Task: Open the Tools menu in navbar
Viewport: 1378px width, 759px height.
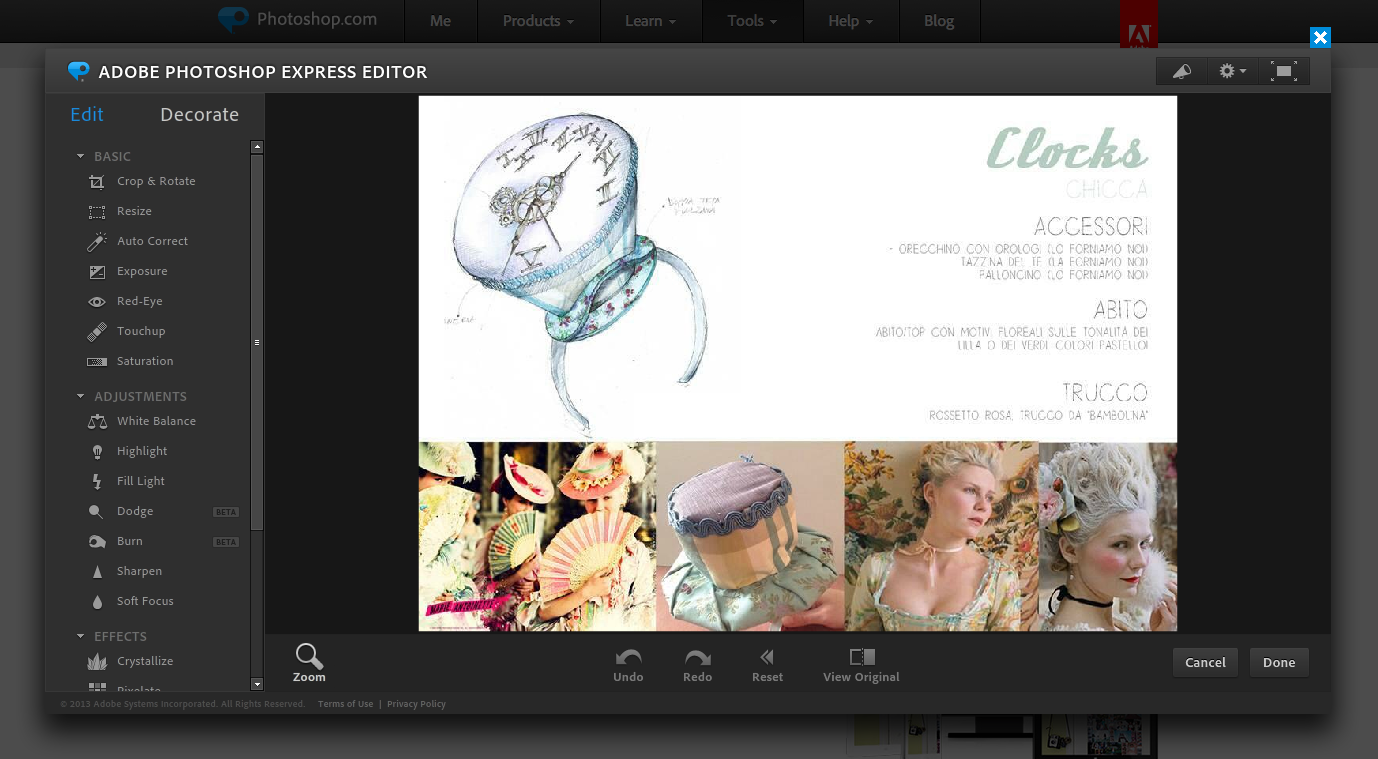Action: tap(752, 21)
